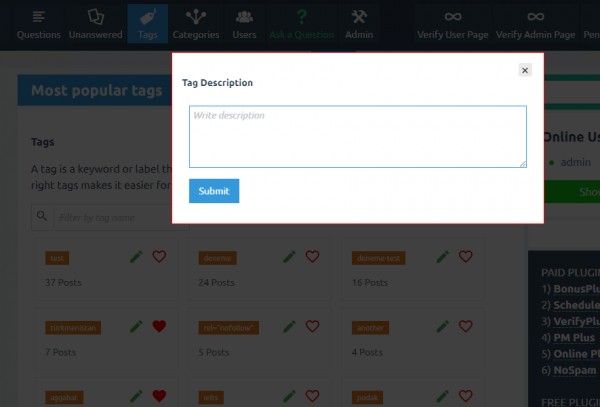Favorite the tag with 37 Posts
The width and height of the screenshot is (600, 407).
[x=159, y=257]
